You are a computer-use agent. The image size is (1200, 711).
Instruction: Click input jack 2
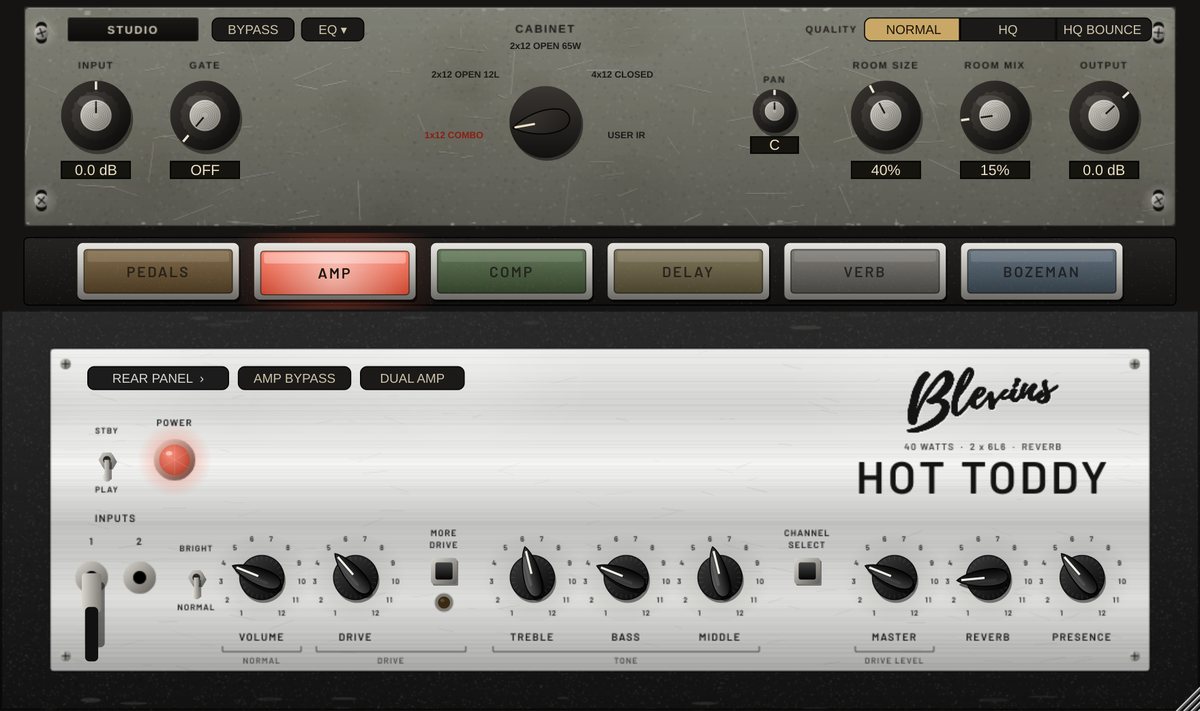140,577
